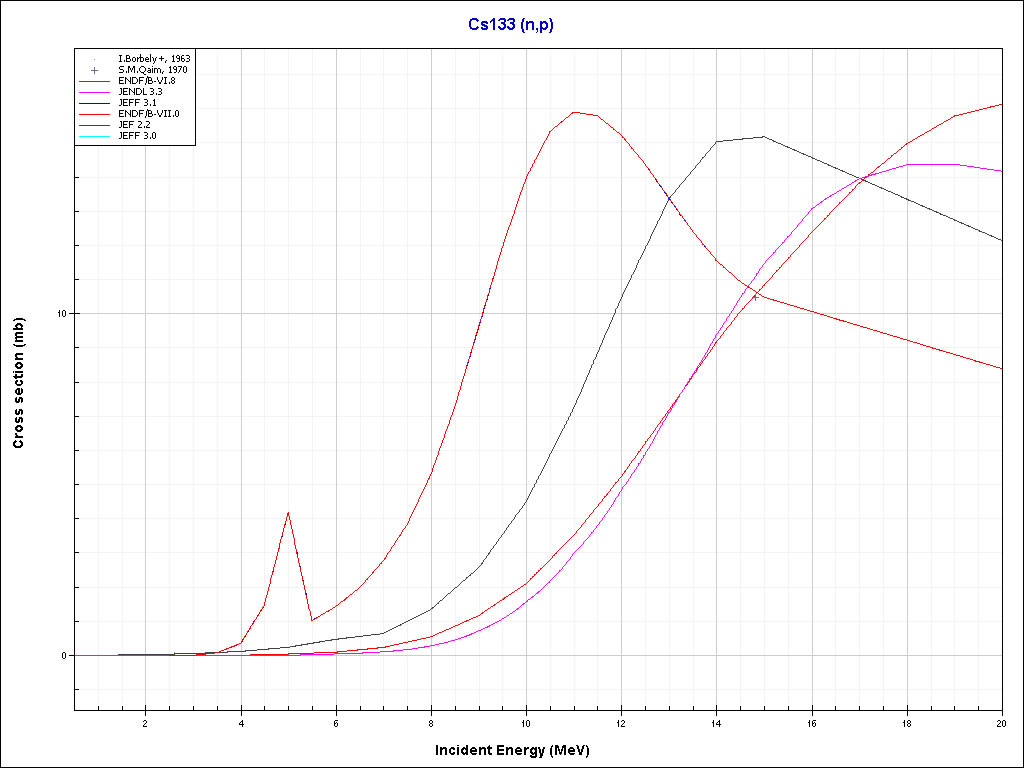Image resolution: width=1024 pixels, height=768 pixels.
Task: Click the red ENDF/B-VI.8 line sample in legend
Action: (95, 81)
